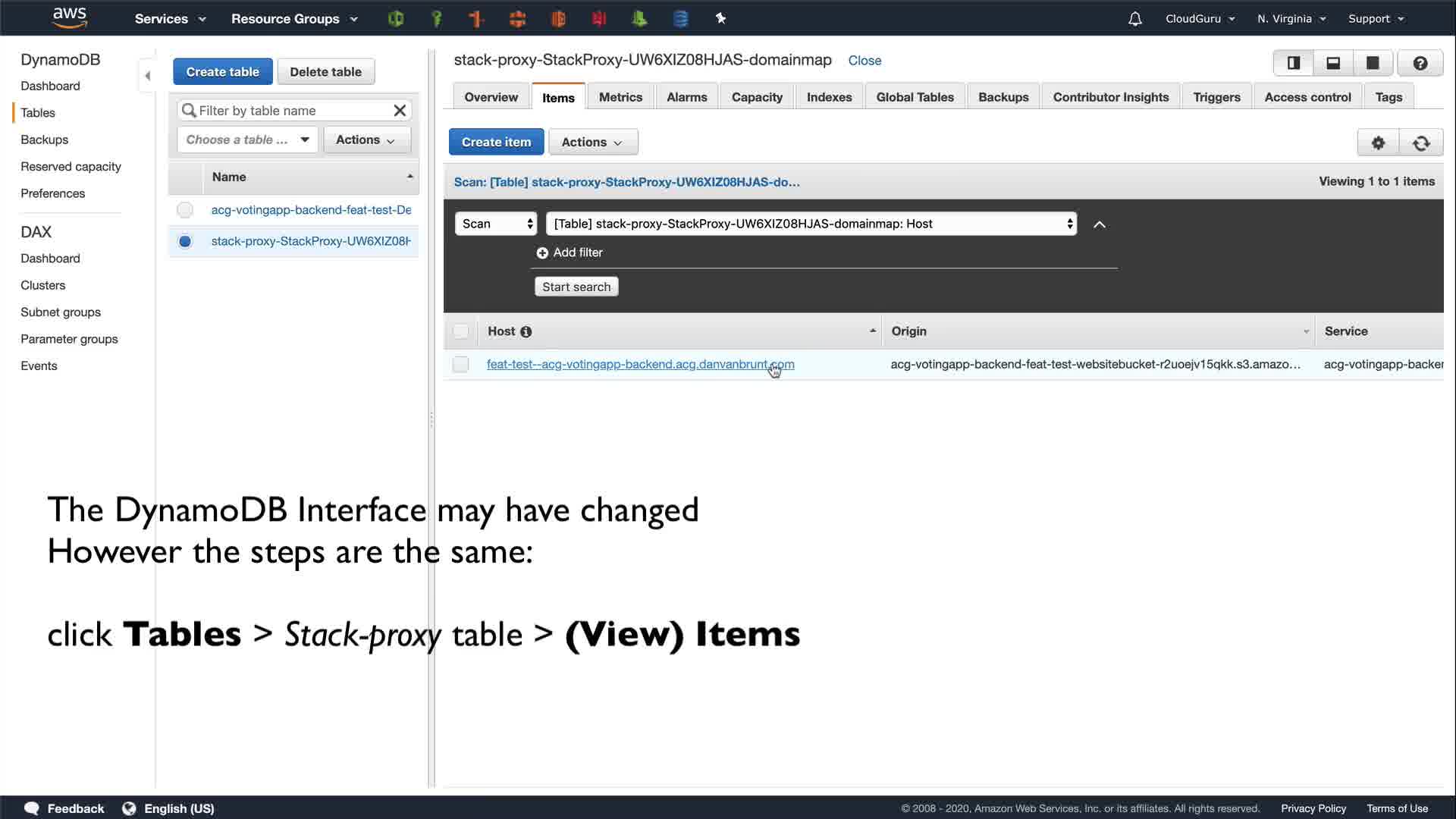Open the Triggers tab
The height and width of the screenshot is (819, 1456).
(x=1216, y=97)
